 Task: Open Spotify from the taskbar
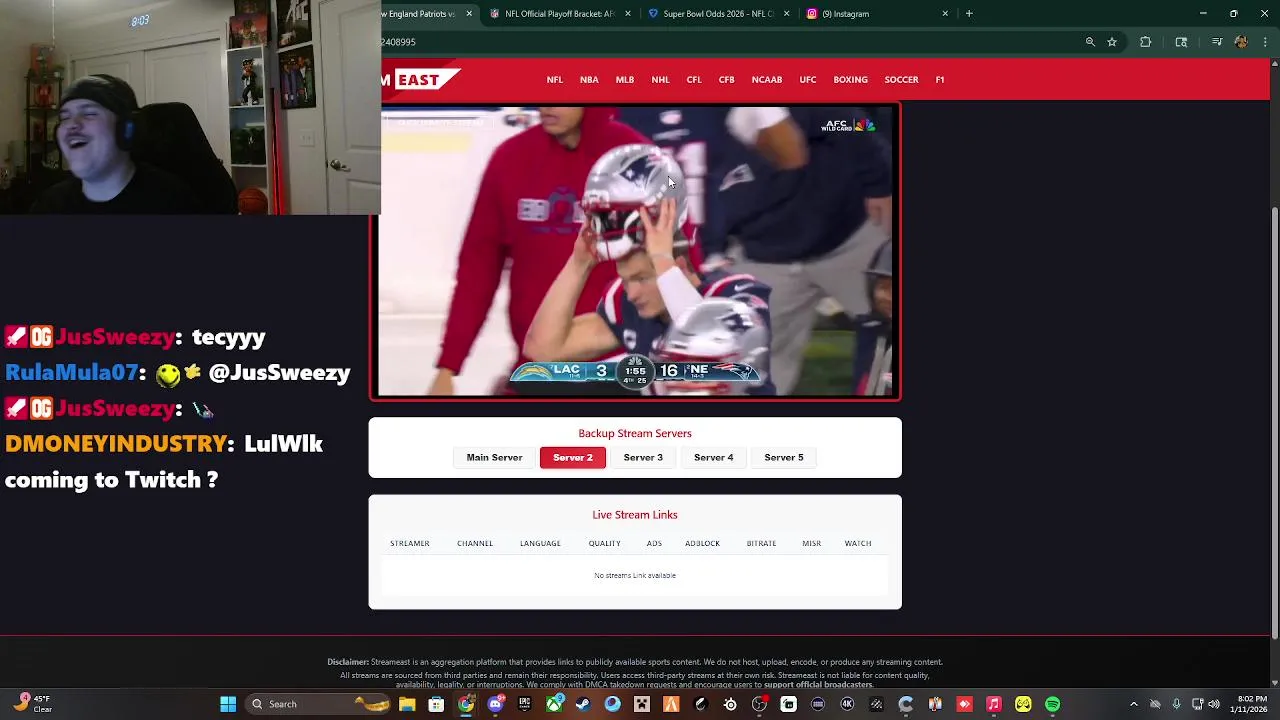(x=1052, y=704)
